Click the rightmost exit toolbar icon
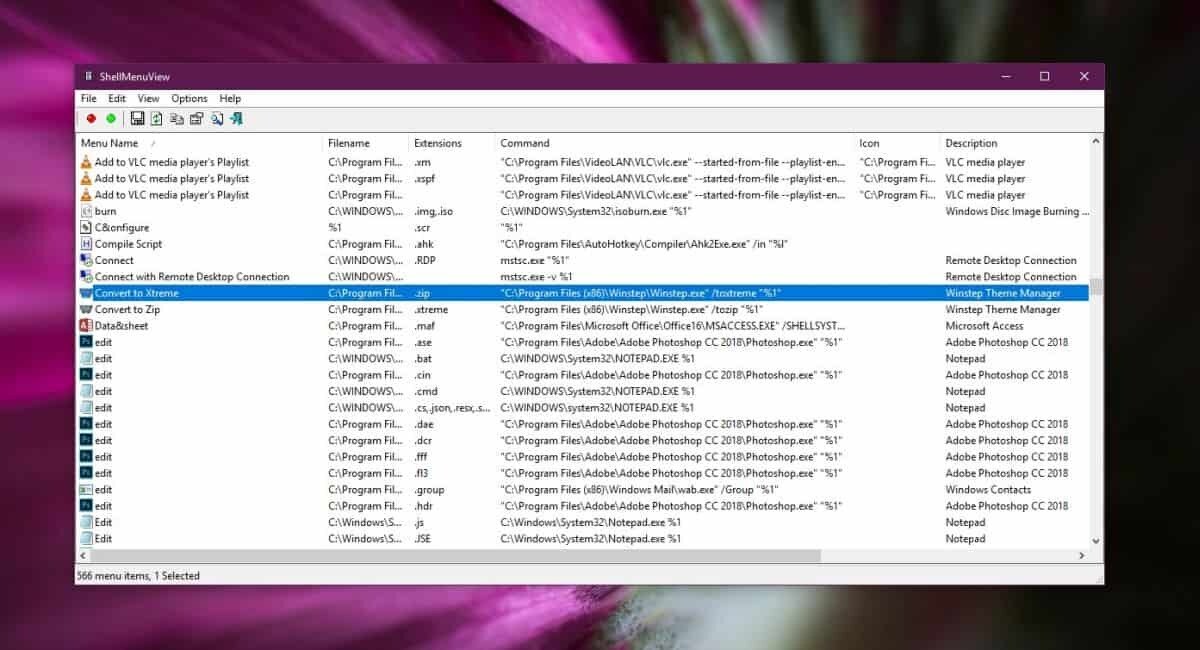 [236, 118]
